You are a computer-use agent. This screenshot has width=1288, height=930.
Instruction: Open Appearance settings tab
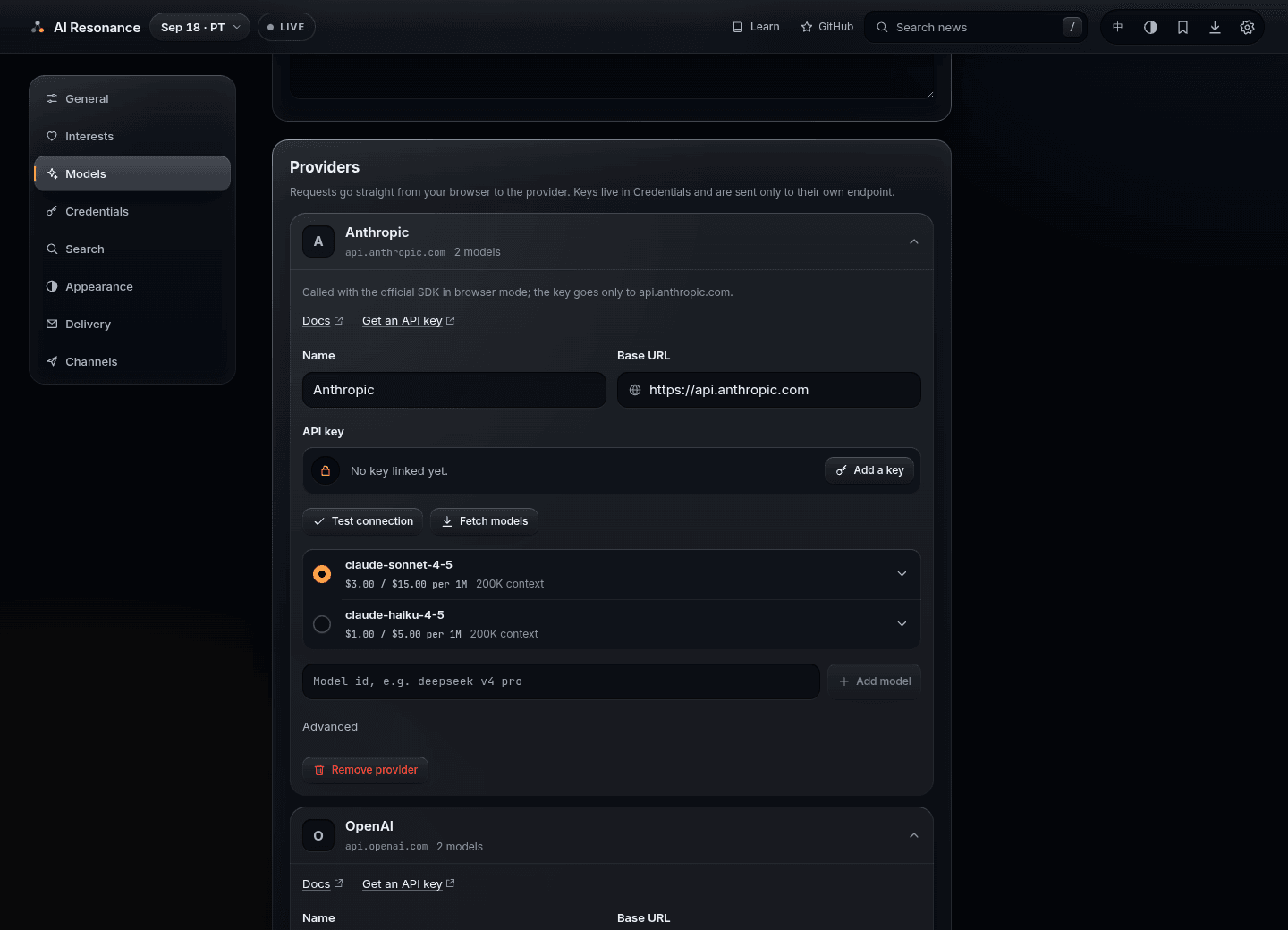[132, 287]
